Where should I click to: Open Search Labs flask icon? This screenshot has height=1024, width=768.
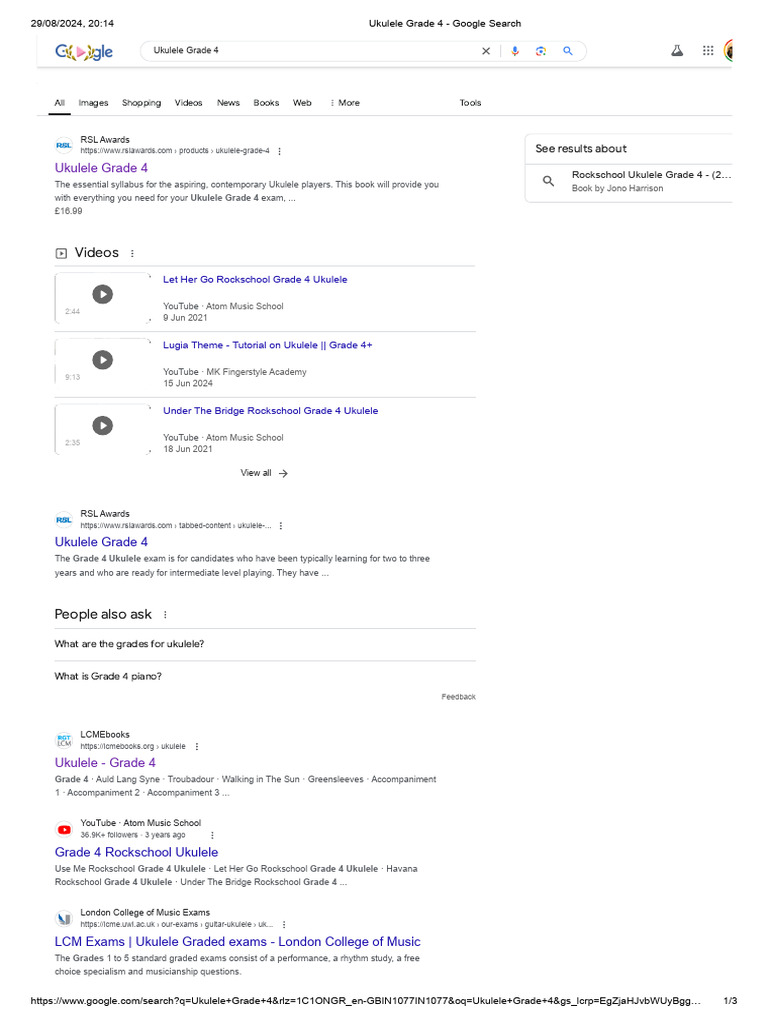[677, 51]
